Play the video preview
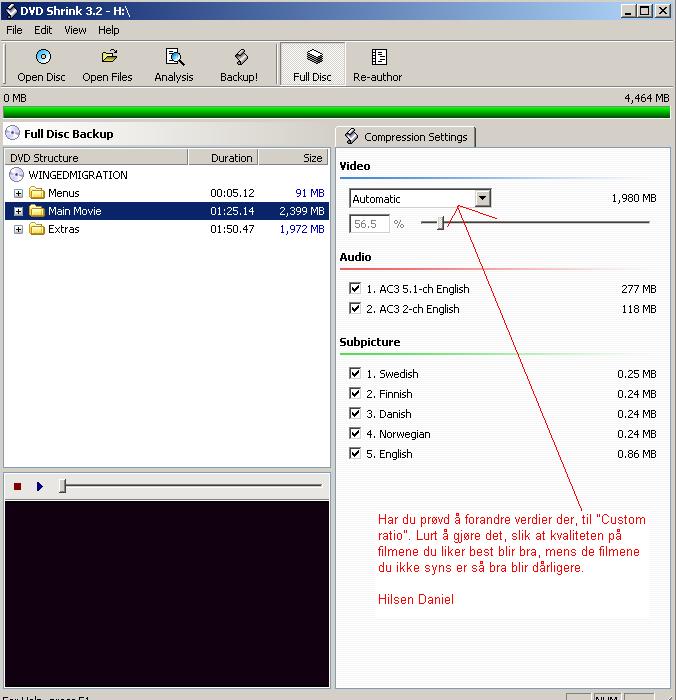676x700 pixels. click(x=40, y=486)
